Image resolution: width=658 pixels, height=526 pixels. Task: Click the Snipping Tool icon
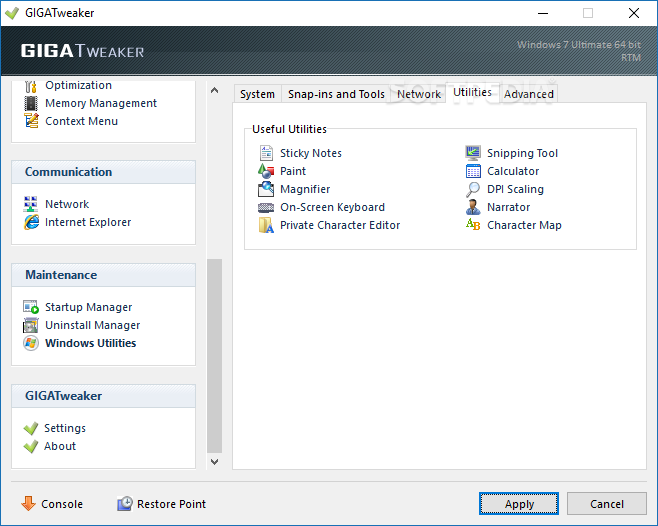473,153
